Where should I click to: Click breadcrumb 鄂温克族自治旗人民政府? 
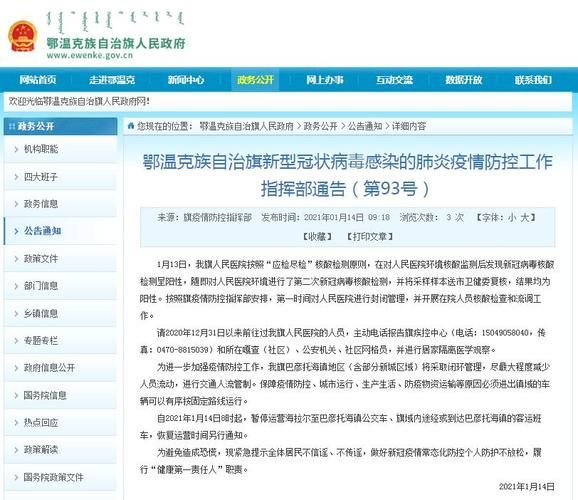coord(247,126)
